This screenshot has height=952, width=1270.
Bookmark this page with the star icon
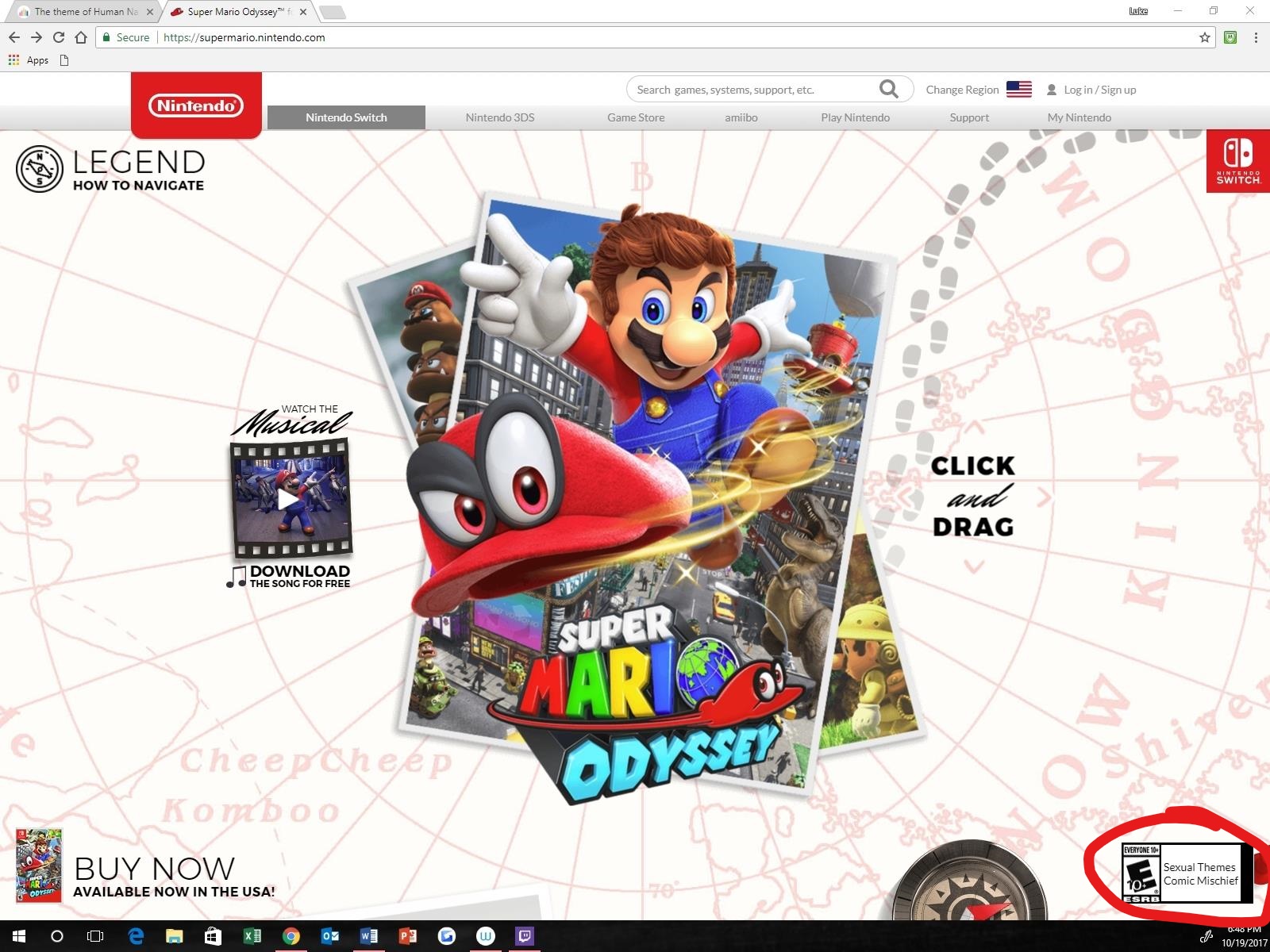point(1205,37)
